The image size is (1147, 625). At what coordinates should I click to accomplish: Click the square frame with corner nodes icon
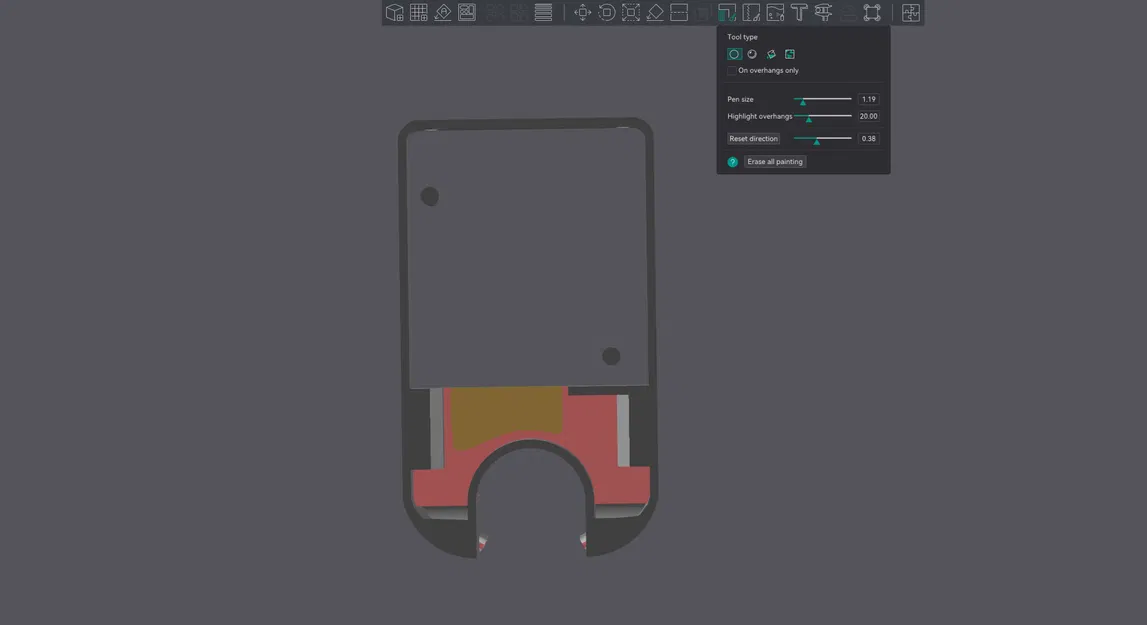(872, 12)
